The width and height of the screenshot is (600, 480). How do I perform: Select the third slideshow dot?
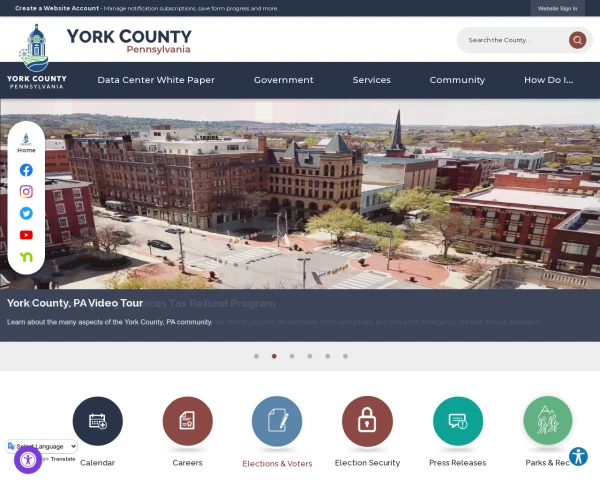[x=292, y=356]
